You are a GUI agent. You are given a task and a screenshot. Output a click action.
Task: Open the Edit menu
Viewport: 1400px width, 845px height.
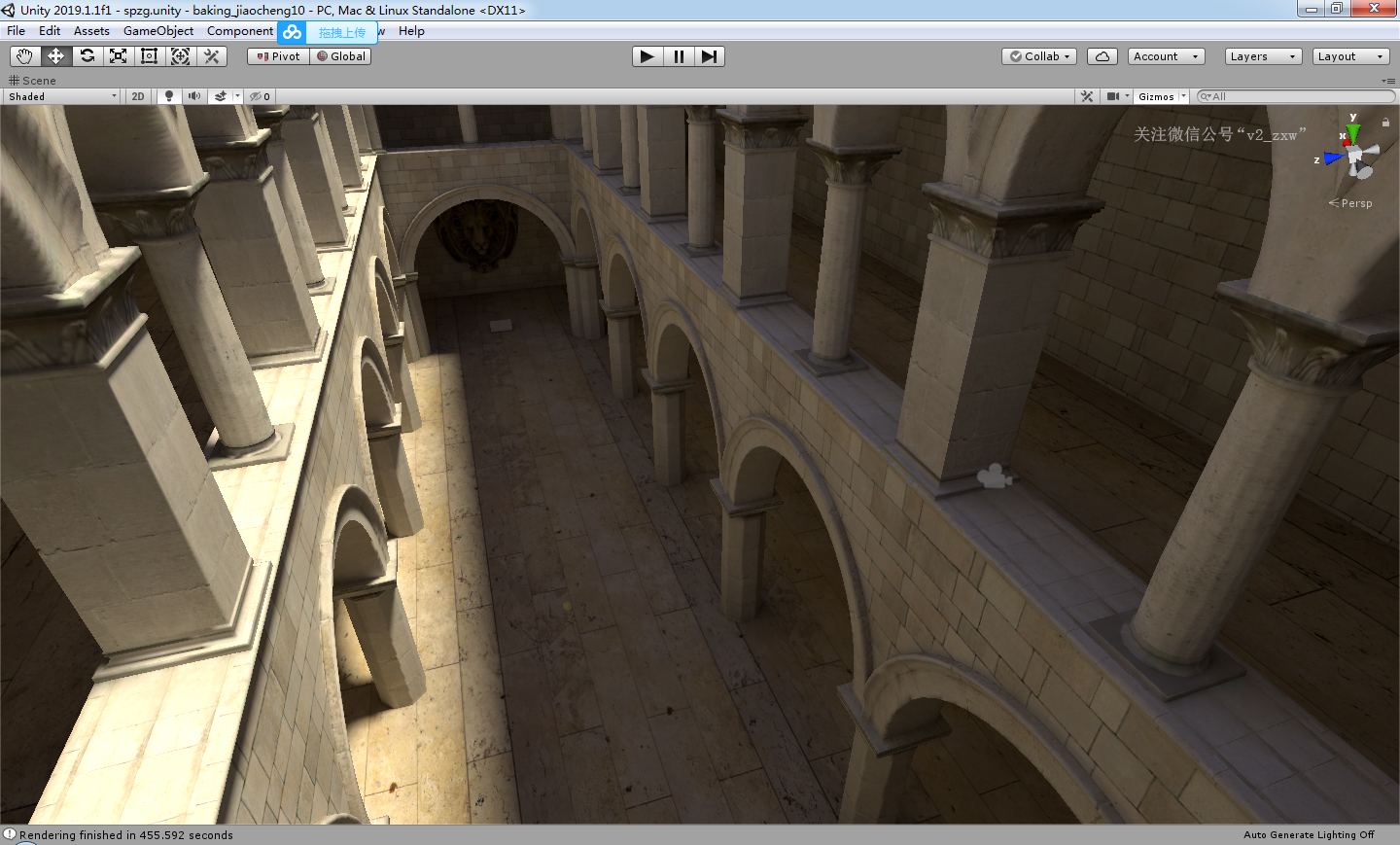[x=50, y=31]
